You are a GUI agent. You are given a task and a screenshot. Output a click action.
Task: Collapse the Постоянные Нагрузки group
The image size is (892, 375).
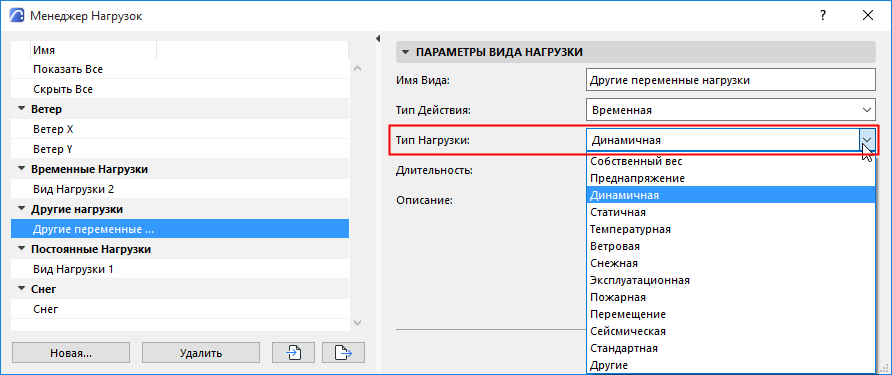coord(22,249)
